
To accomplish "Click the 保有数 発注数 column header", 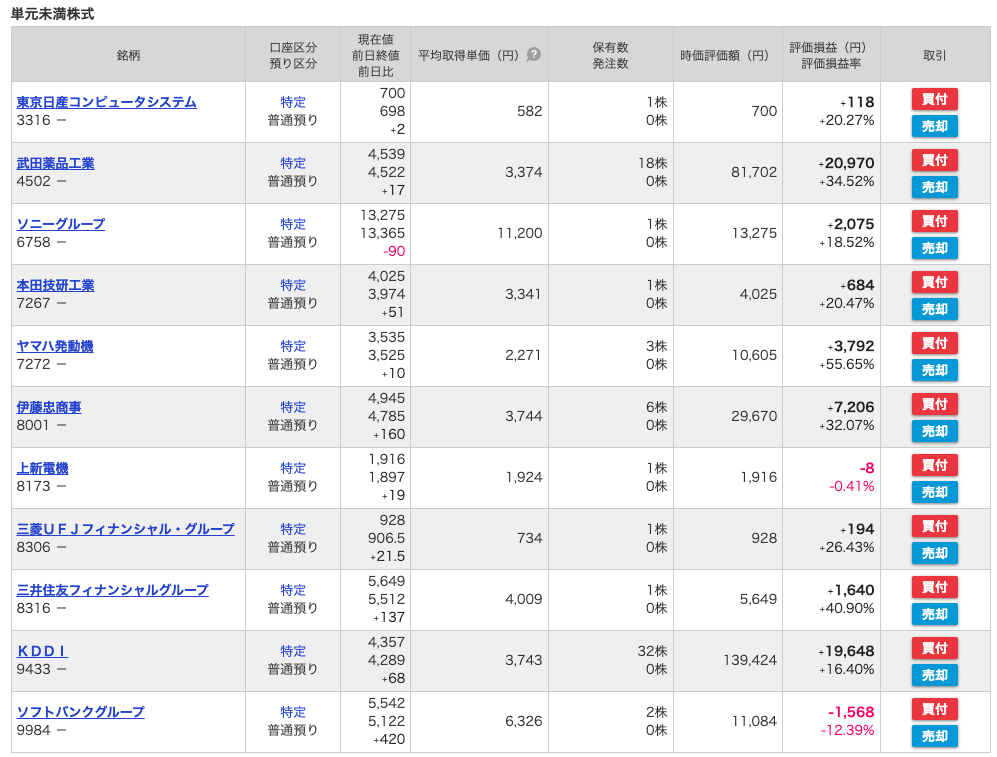I will [x=610, y=55].
